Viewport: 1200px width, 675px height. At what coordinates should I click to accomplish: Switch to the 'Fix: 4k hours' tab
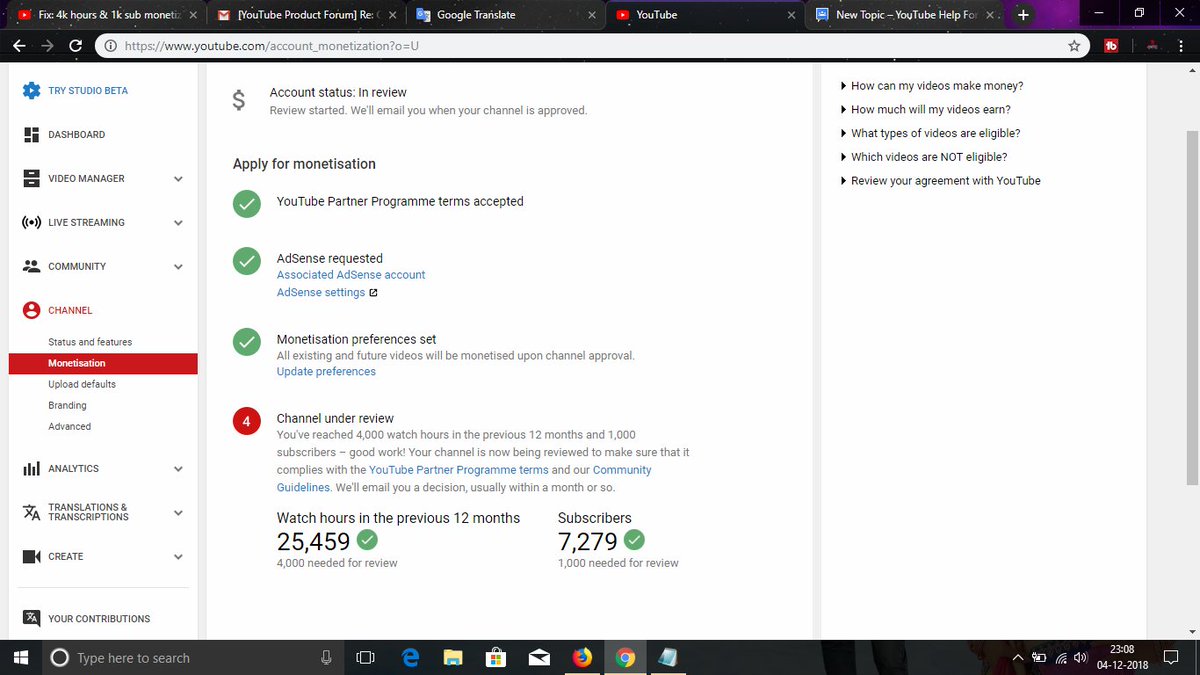[x=108, y=15]
